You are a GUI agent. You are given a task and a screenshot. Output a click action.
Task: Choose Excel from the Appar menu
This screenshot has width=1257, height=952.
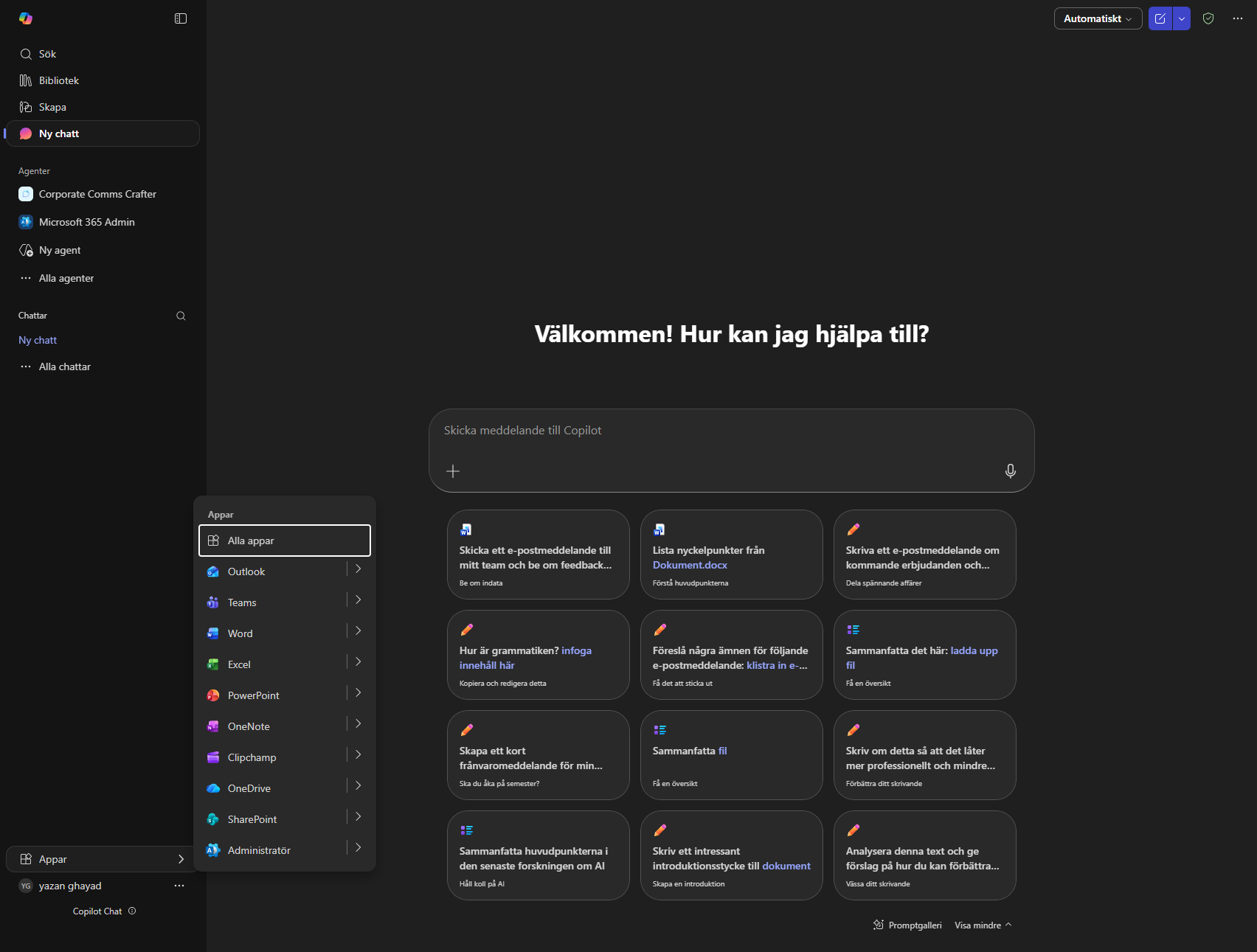click(x=240, y=664)
